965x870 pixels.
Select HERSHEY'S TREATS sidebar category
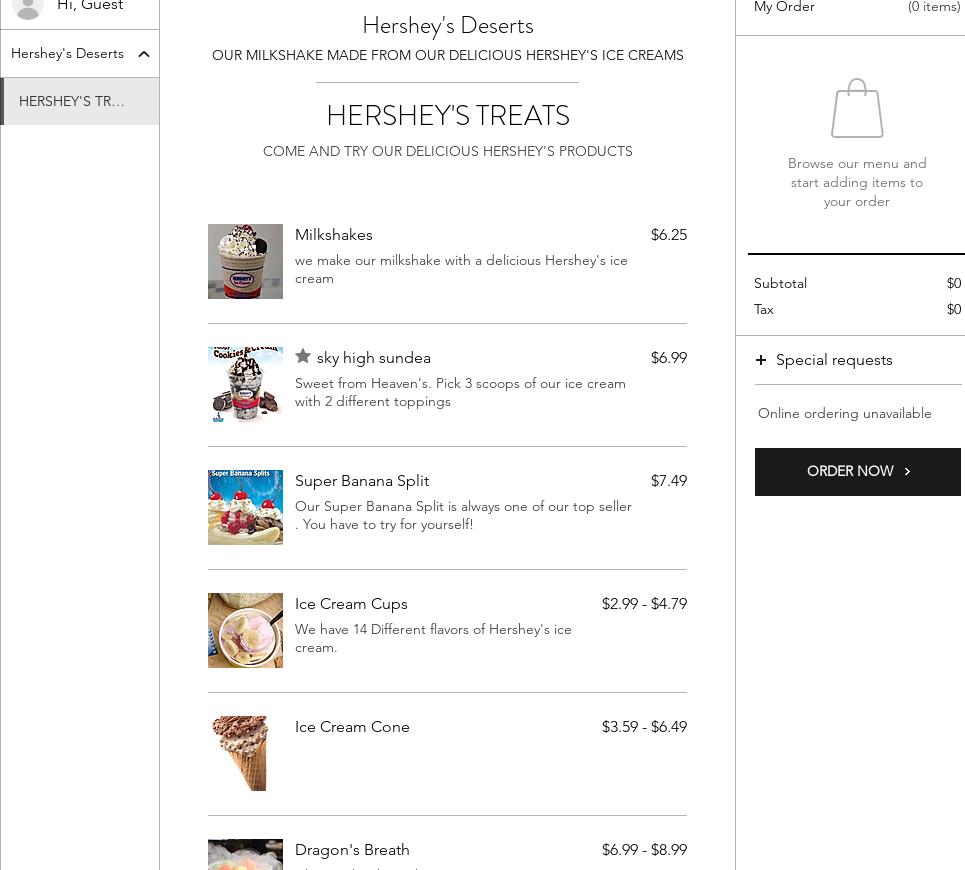tap(72, 102)
